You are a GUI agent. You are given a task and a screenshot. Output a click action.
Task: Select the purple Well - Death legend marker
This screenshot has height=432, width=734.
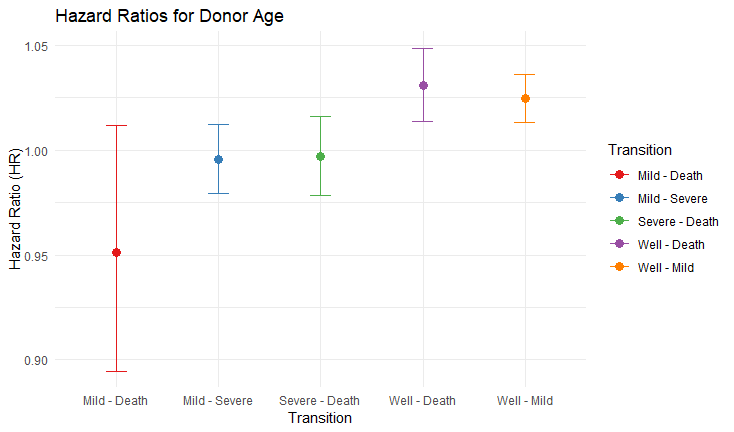pyautogui.click(x=617, y=244)
